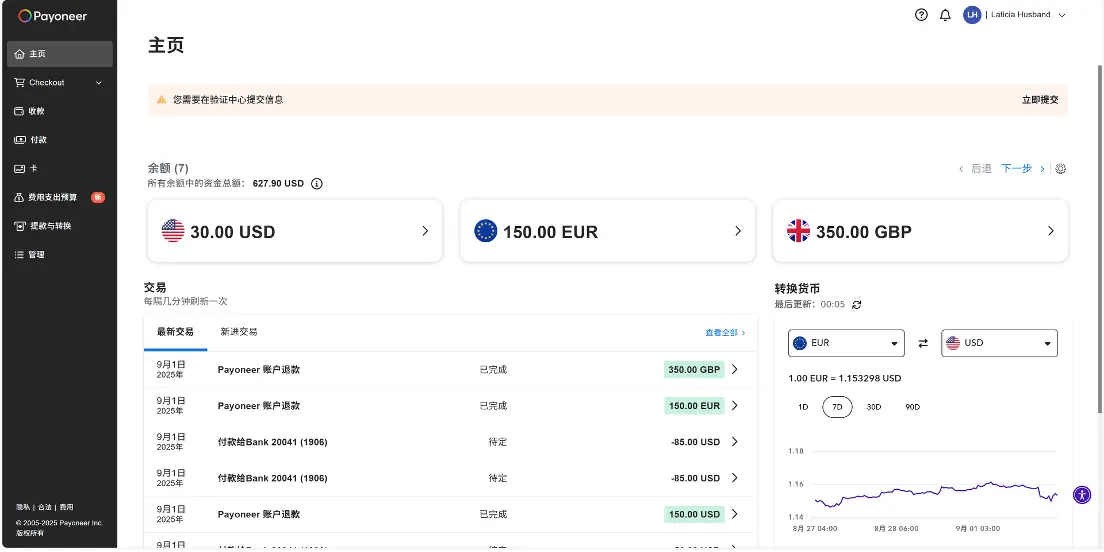The height and width of the screenshot is (552, 1104).
Task: Switch to the 新进交易 tab
Action: tap(239, 332)
